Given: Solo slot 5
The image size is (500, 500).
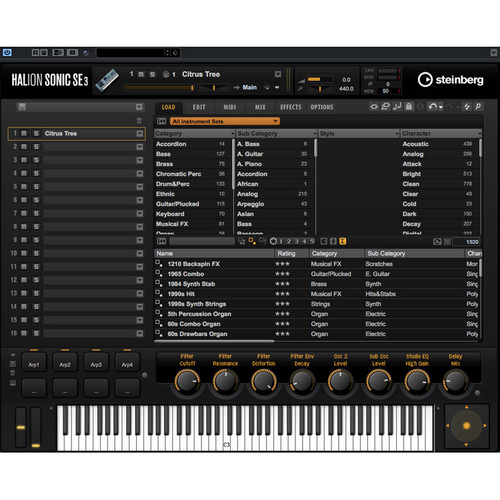Looking at the screenshot, I should pos(36,187).
